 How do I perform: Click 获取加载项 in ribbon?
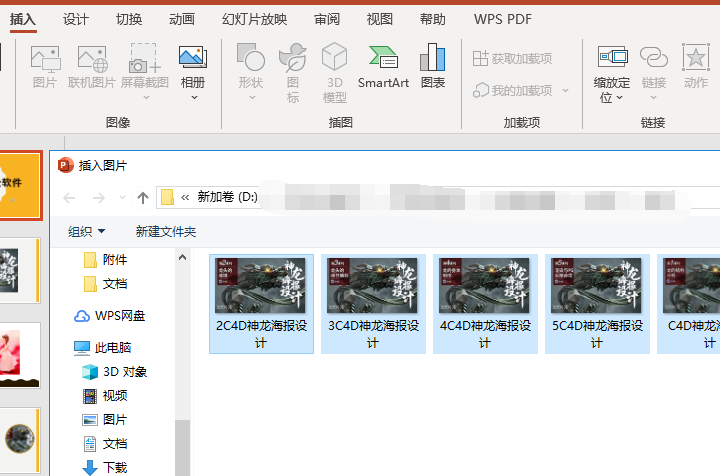511,59
